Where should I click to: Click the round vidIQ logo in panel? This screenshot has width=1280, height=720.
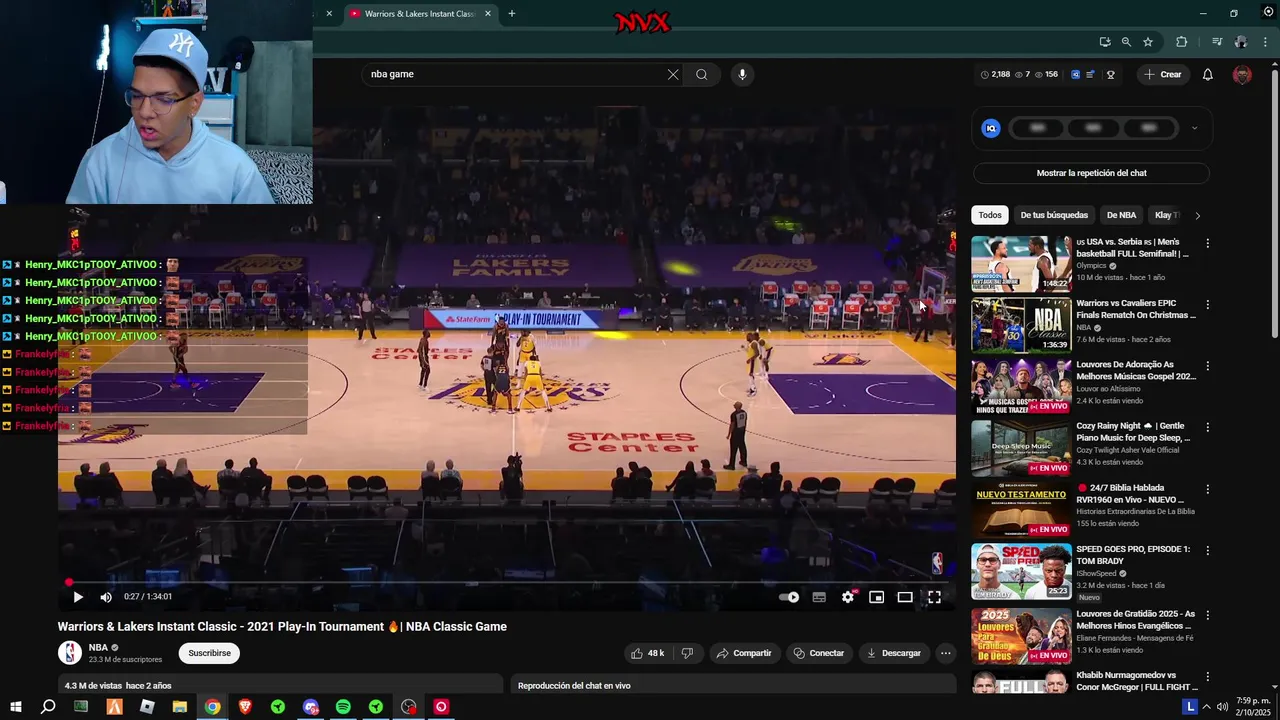(x=991, y=128)
